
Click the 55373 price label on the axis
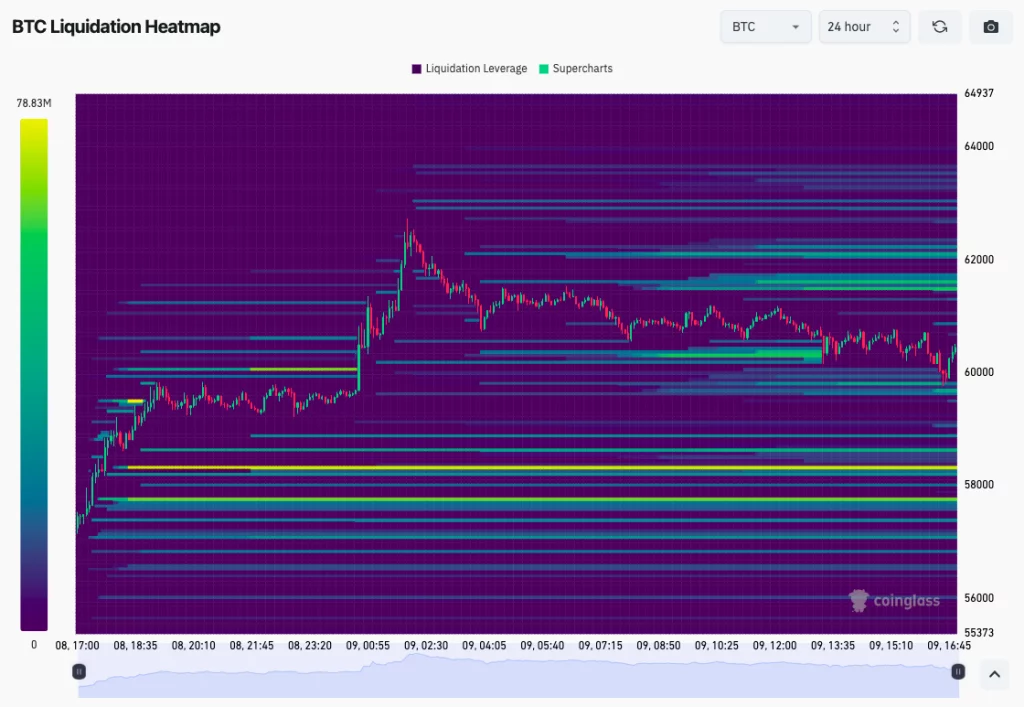point(981,632)
